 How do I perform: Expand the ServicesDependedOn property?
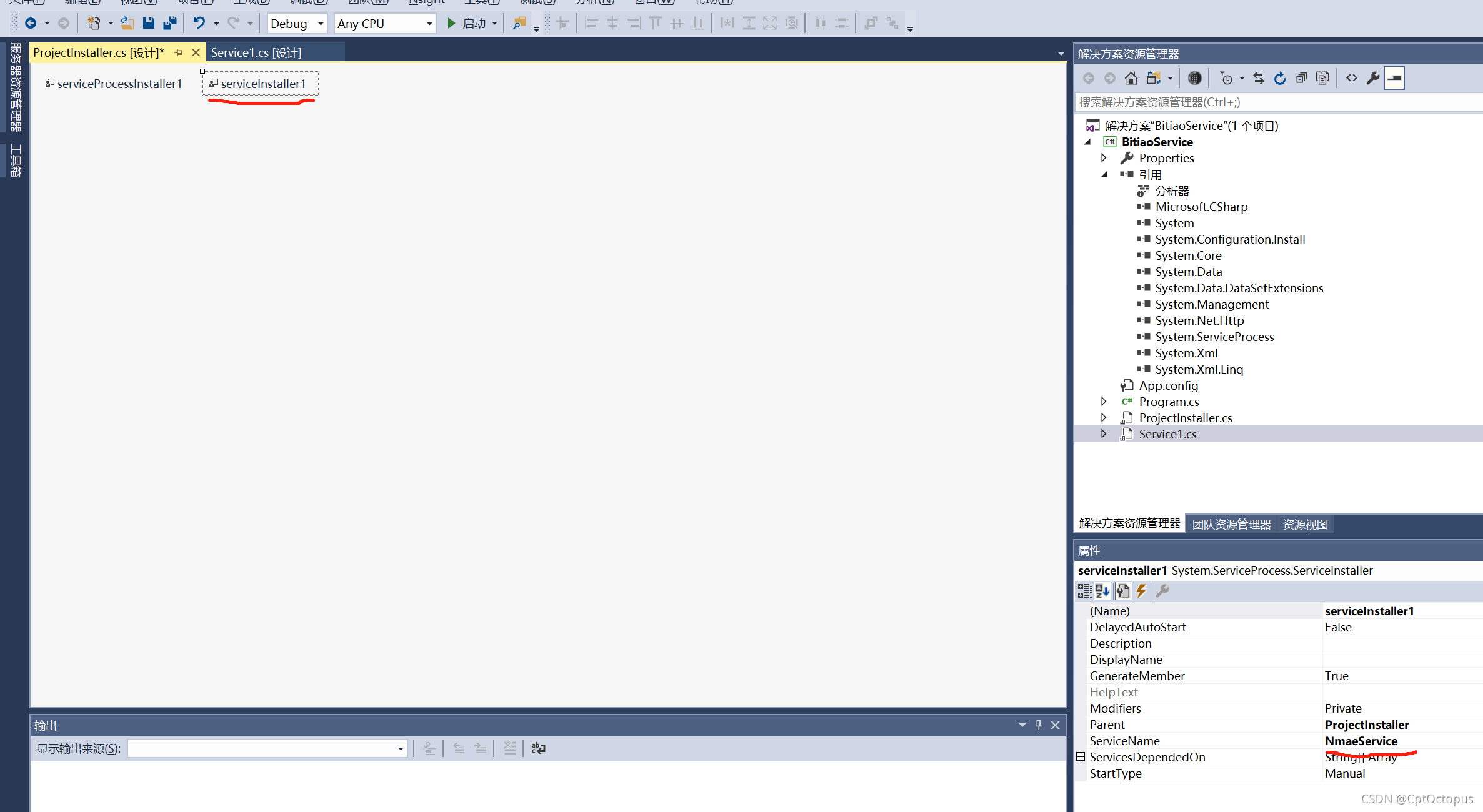click(1081, 757)
